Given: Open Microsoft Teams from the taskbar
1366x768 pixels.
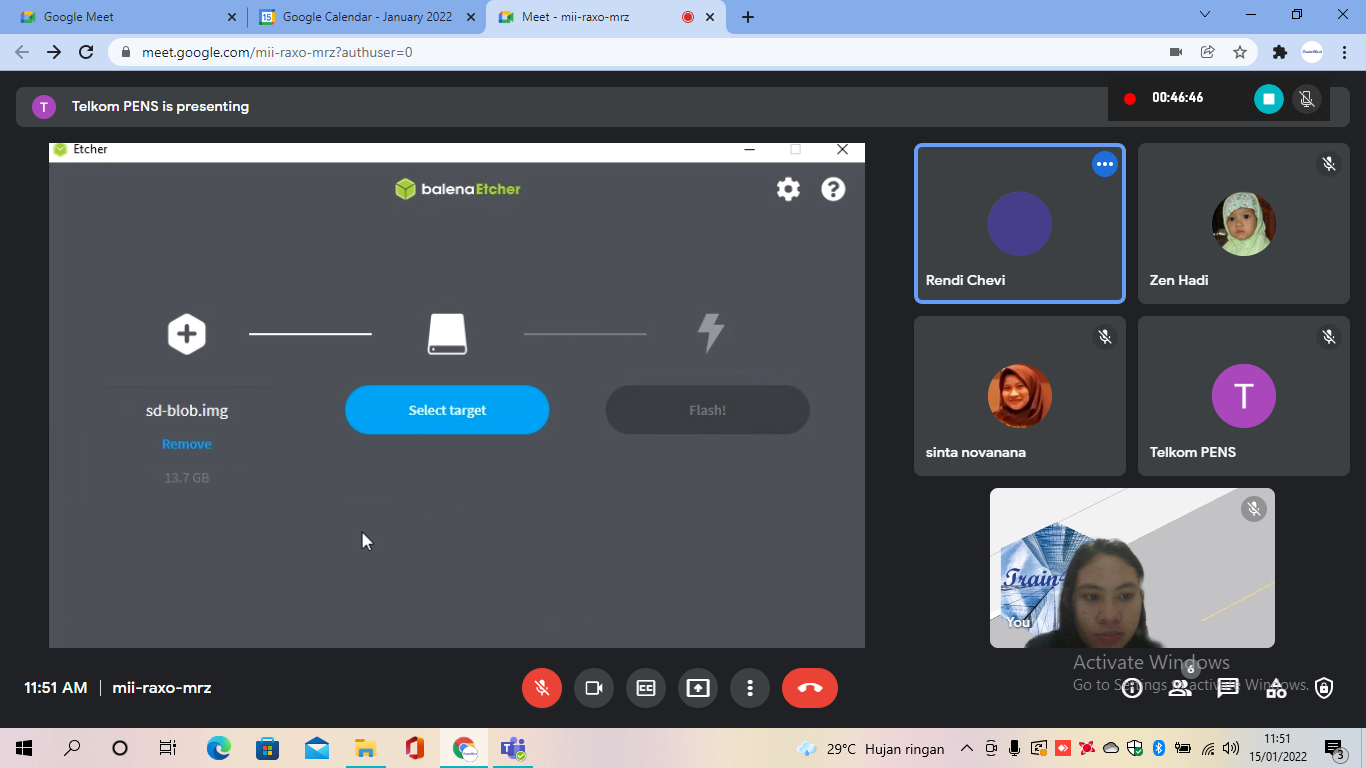Looking at the screenshot, I should tap(514, 748).
